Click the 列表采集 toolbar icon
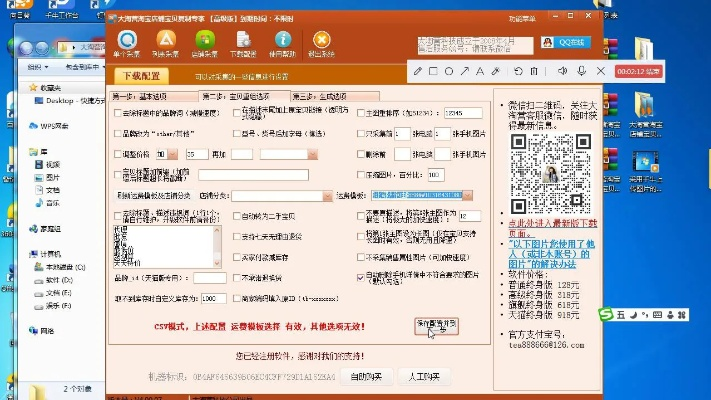This screenshot has height=400, width=711. click(167, 43)
